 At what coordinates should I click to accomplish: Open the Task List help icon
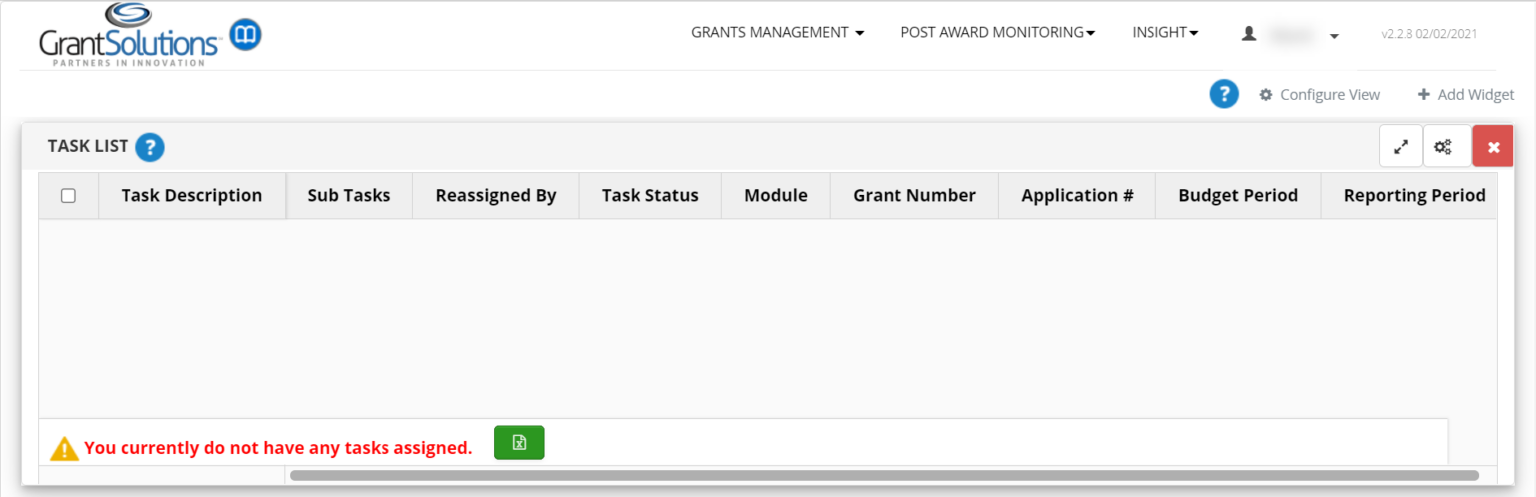pyautogui.click(x=150, y=147)
